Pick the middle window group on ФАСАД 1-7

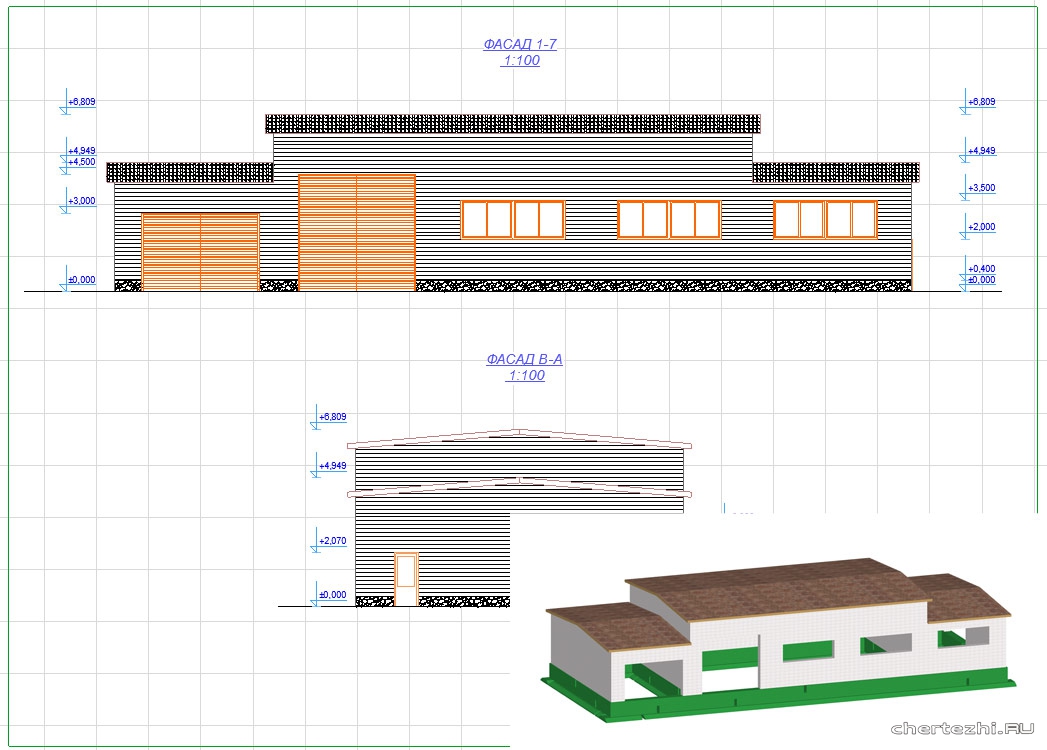(669, 219)
